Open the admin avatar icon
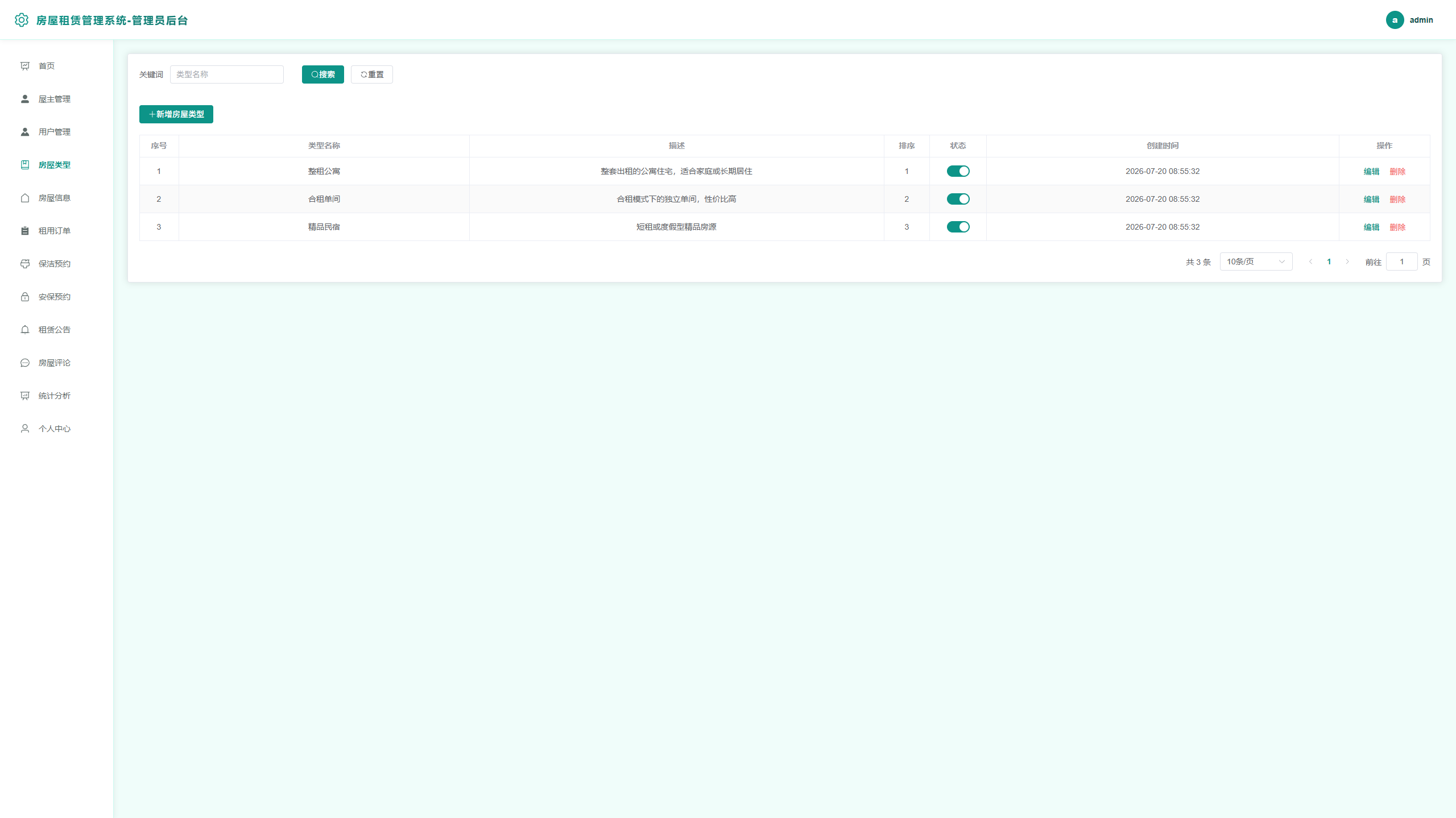 coord(1395,20)
